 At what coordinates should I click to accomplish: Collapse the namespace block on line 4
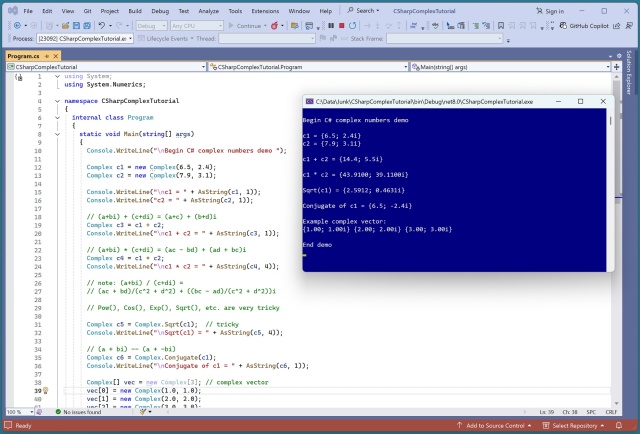pyautogui.click(x=58, y=101)
